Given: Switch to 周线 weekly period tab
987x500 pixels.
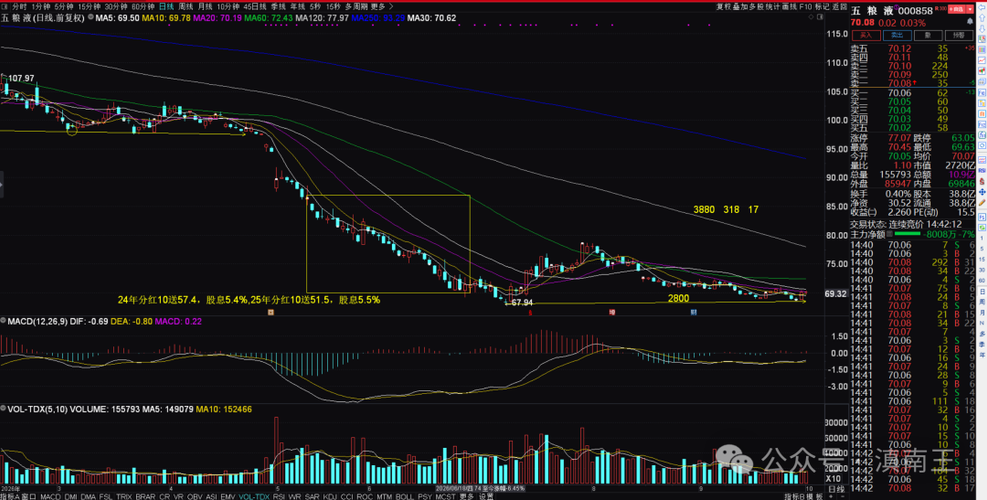Looking at the screenshot, I should [x=186, y=6].
